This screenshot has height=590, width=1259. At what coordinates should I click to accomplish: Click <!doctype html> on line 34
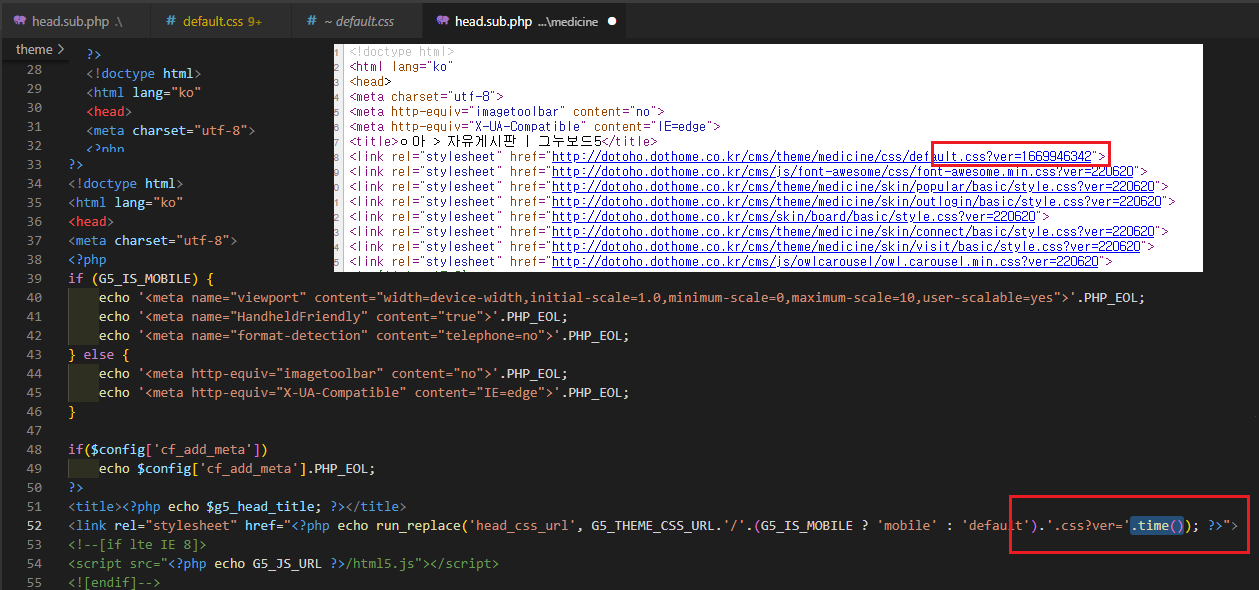click(126, 184)
